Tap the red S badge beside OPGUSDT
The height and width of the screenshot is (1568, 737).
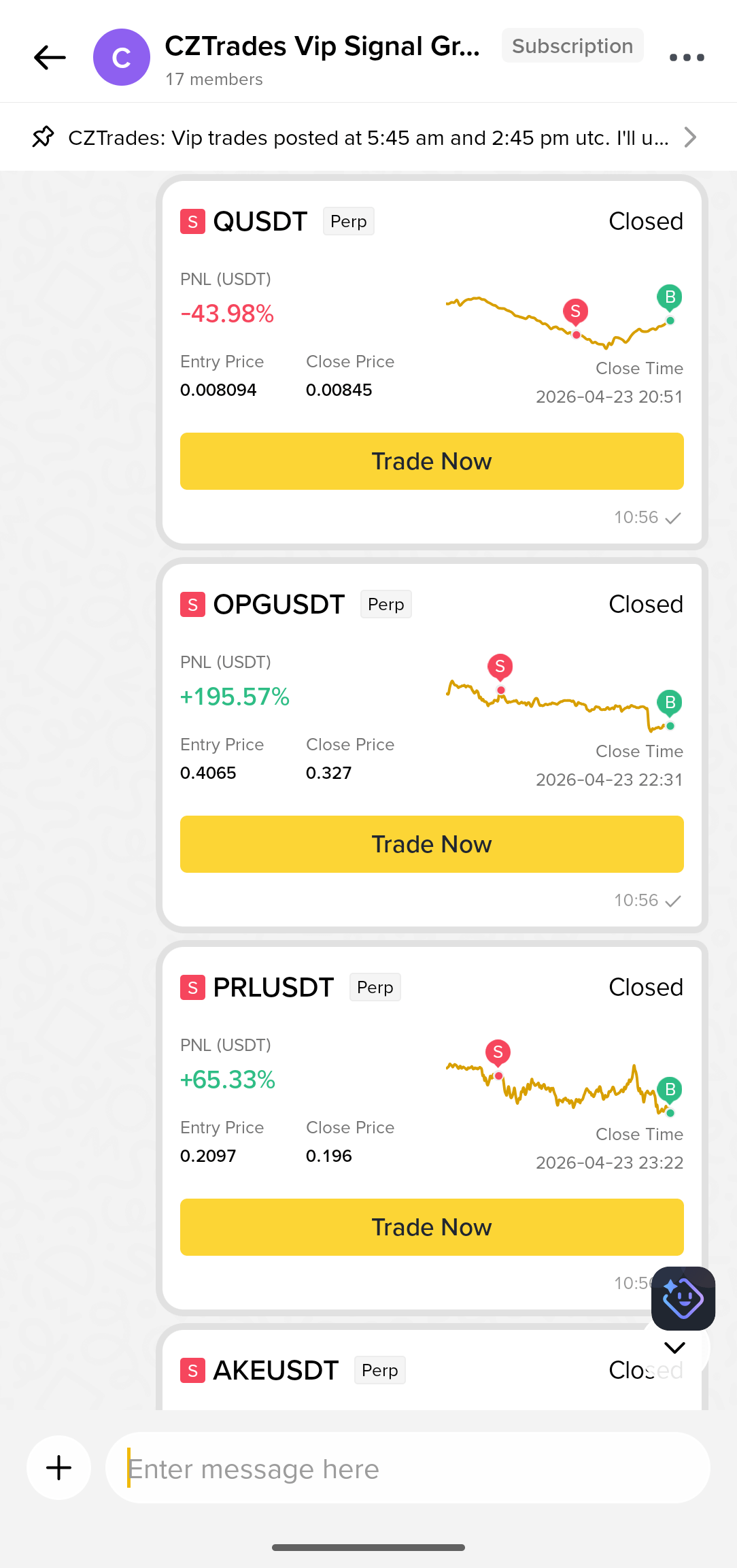coord(192,604)
